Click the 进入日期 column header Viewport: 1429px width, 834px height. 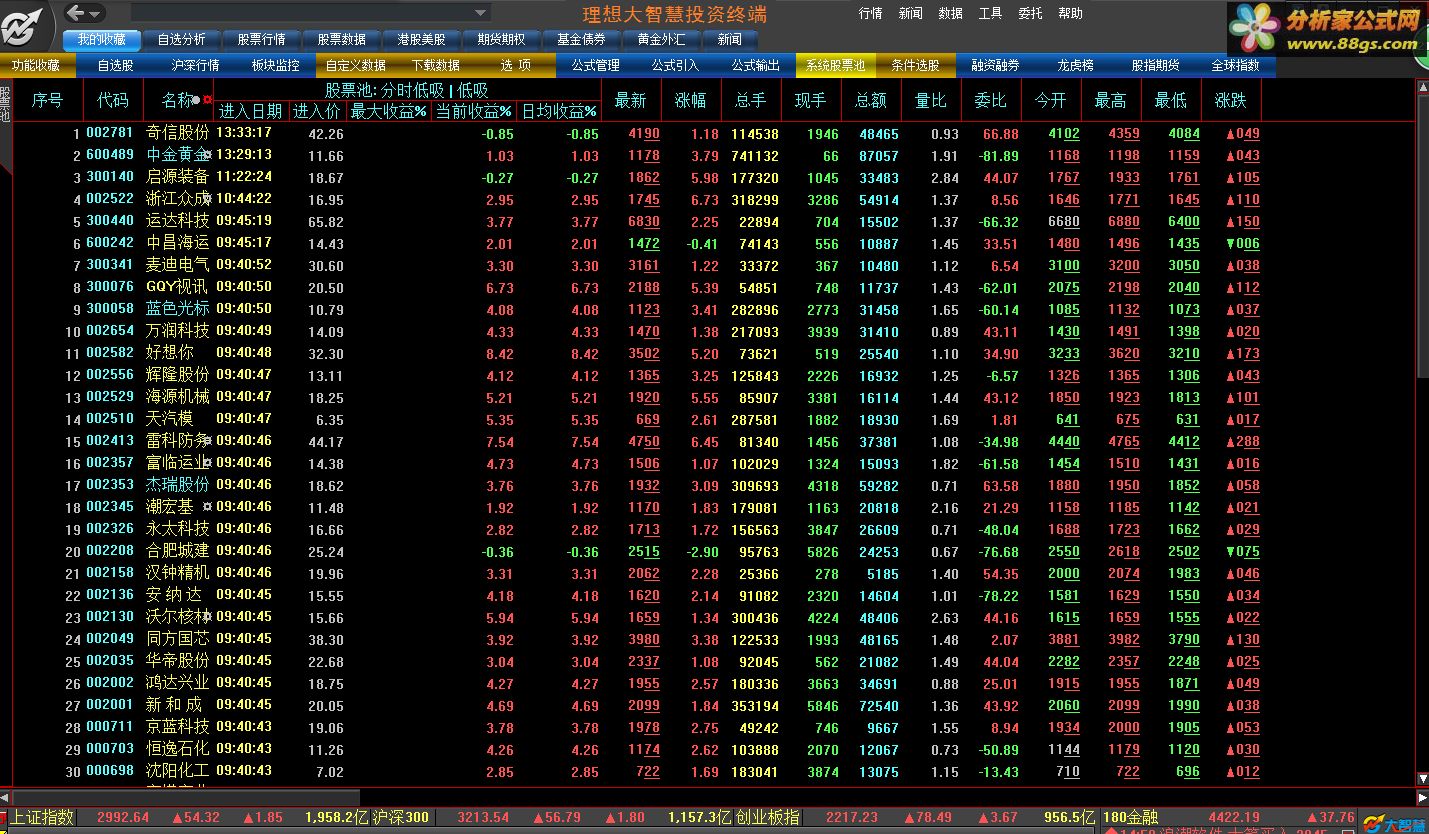coord(251,111)
